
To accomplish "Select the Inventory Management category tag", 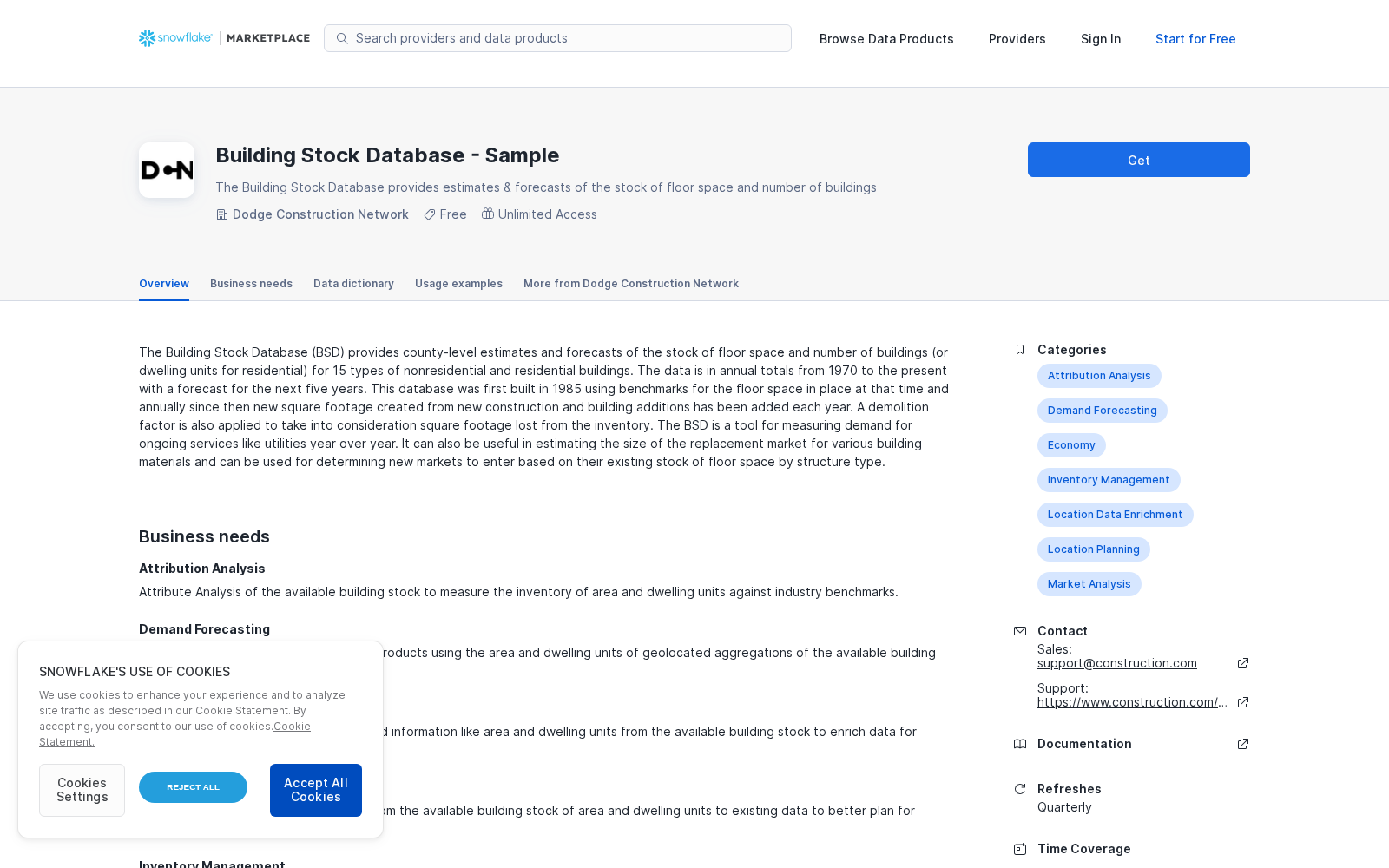I will (1109, 480).
